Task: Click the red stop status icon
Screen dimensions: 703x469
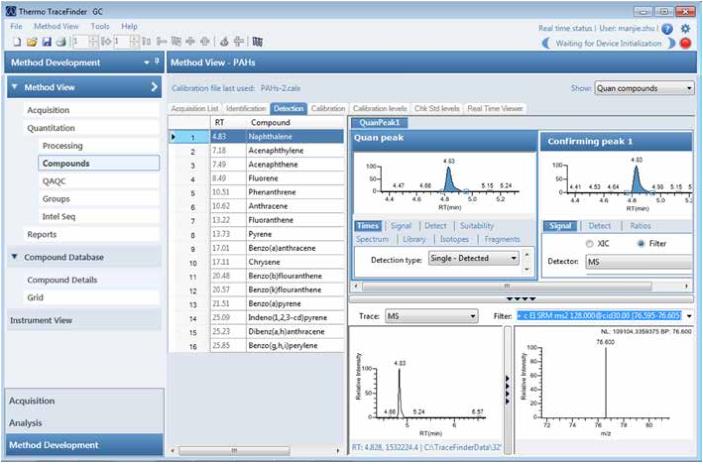Action: [685, 43]
